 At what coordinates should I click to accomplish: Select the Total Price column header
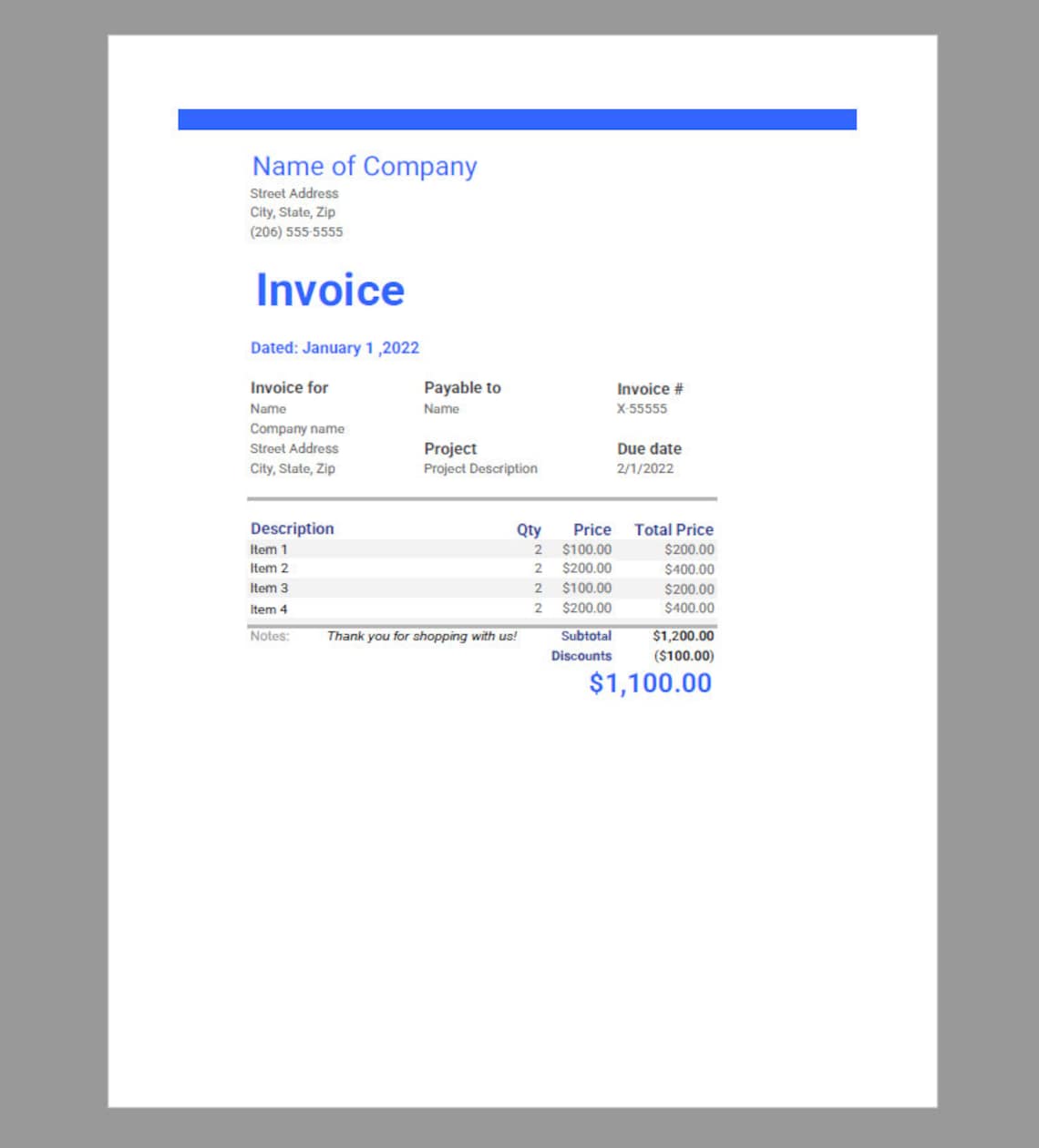[x=674, y=529]
